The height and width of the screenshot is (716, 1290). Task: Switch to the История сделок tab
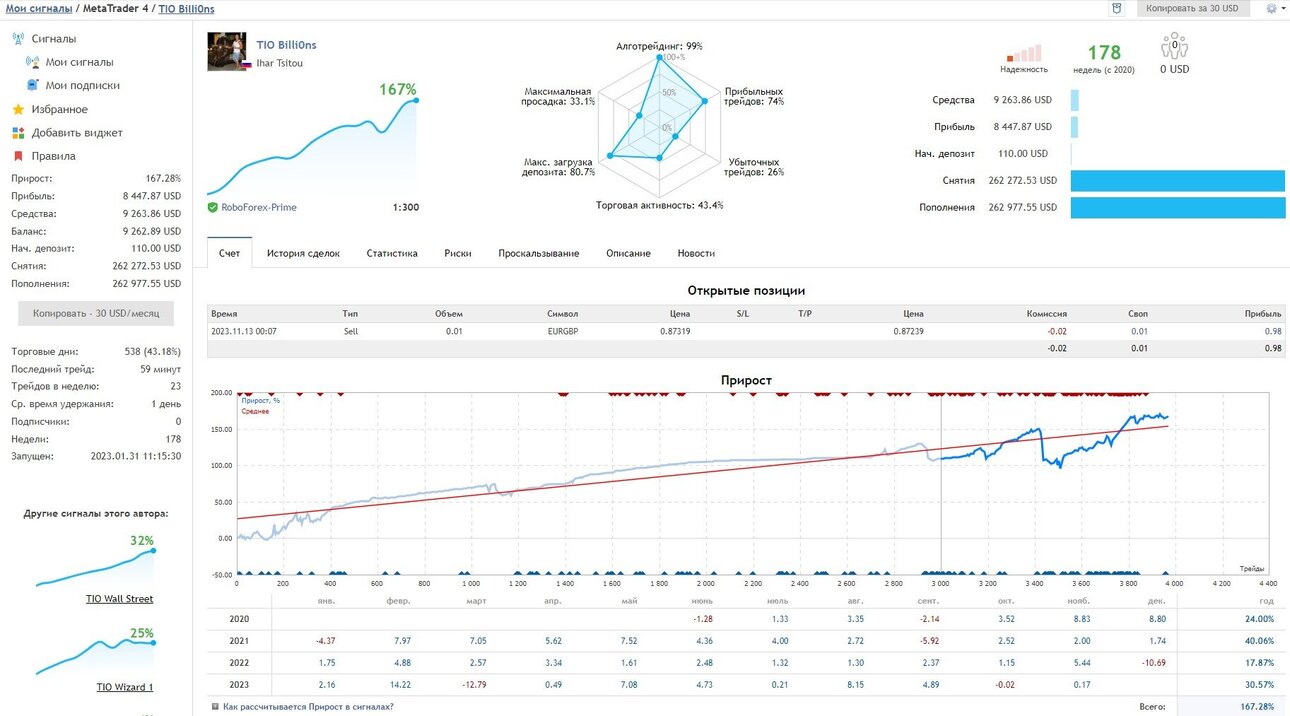303,253
